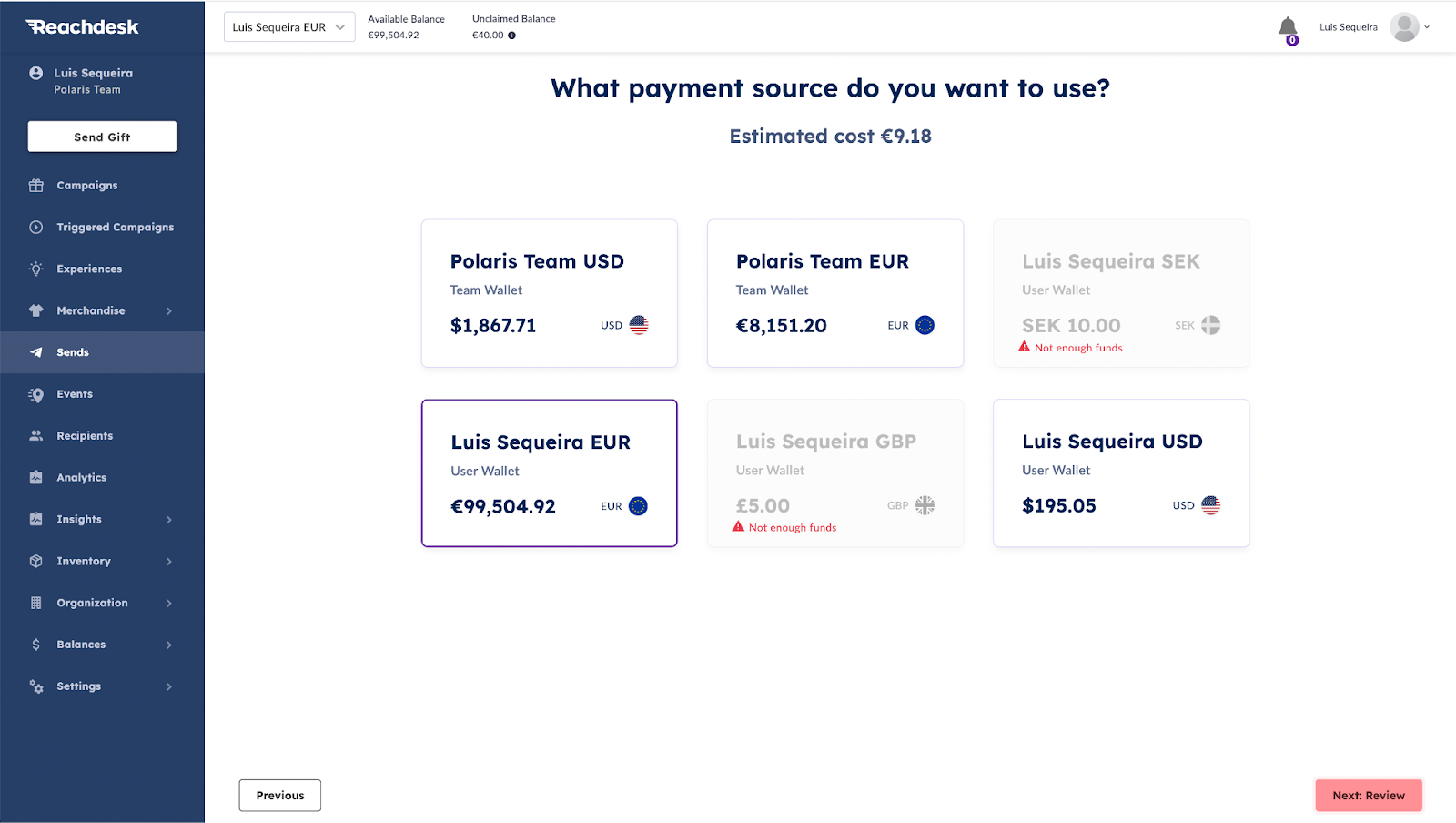Open the Events section
The height and width of the screenshot is (823, 1456).
point(102,394)
